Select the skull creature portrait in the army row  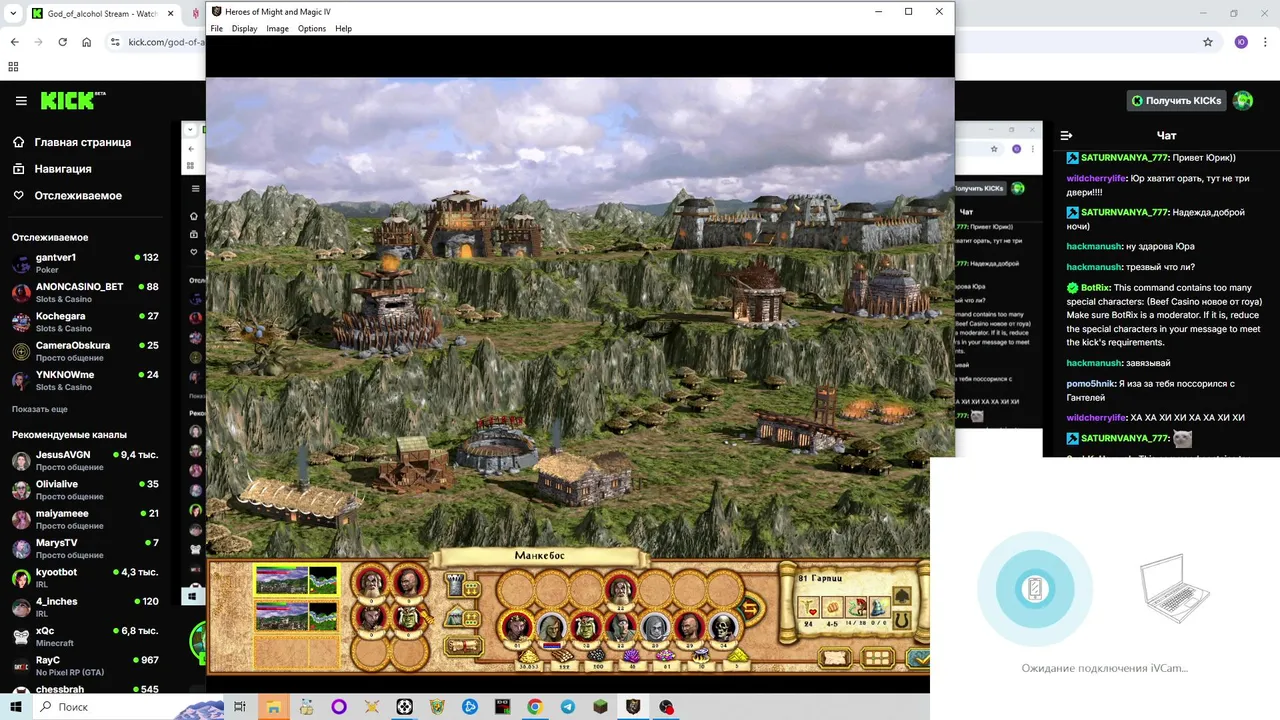[x=722, y=628]
